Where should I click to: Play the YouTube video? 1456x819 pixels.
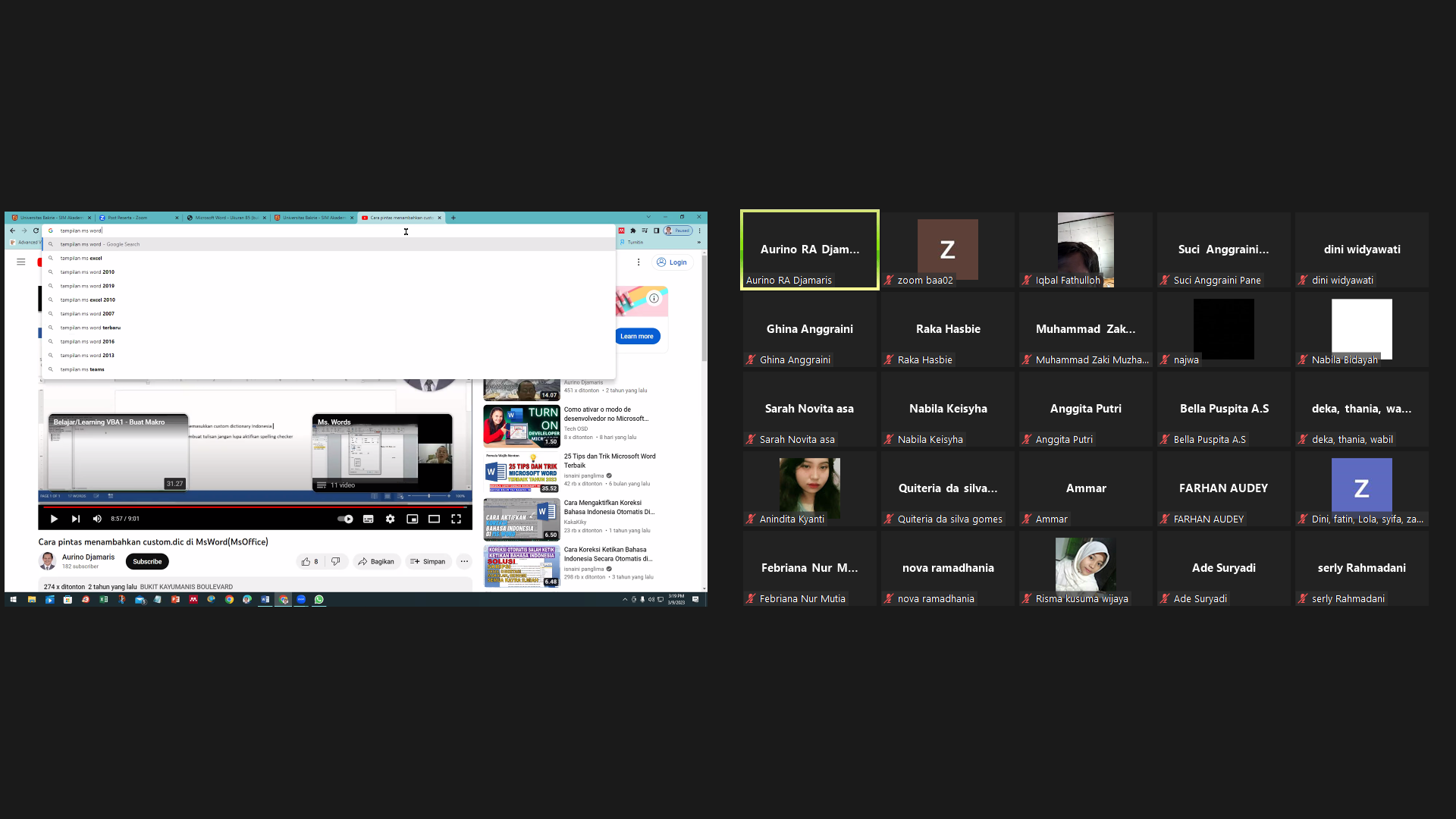coord(54,519)
